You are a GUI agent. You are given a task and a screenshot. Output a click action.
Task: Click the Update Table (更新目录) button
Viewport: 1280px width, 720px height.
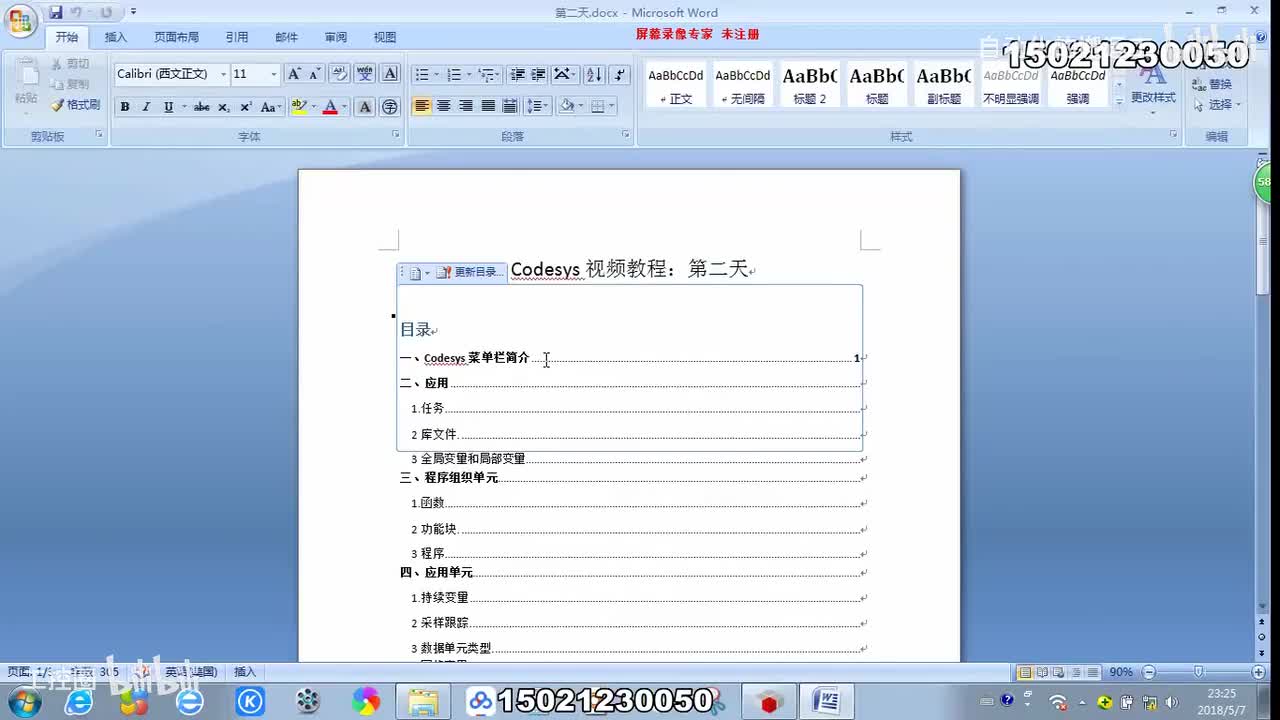[x=469, y=272]
